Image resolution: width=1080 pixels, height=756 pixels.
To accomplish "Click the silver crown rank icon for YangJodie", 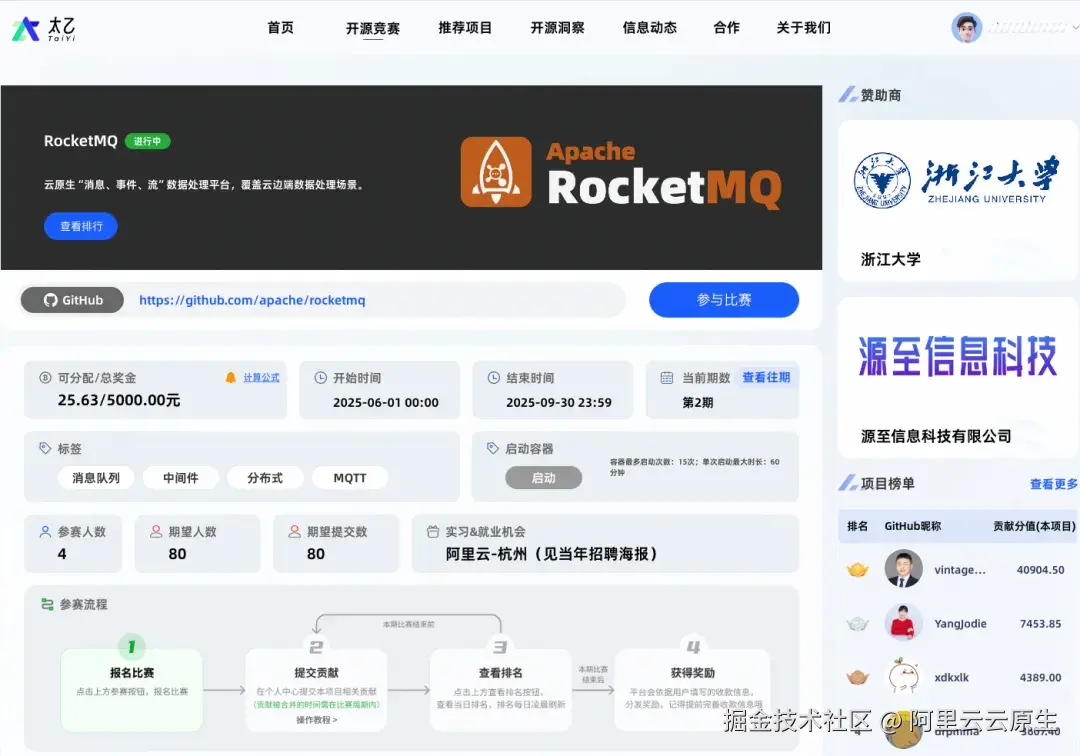I will click(858, 624).
